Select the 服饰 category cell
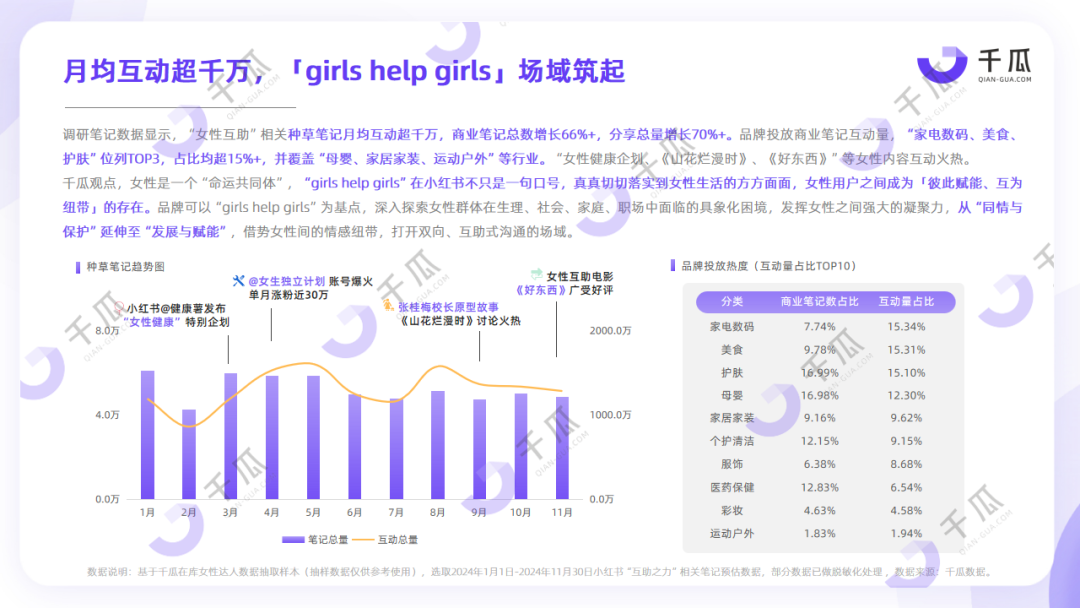The height and width of the screenshot is (608, 1080). tap(731, 464)
